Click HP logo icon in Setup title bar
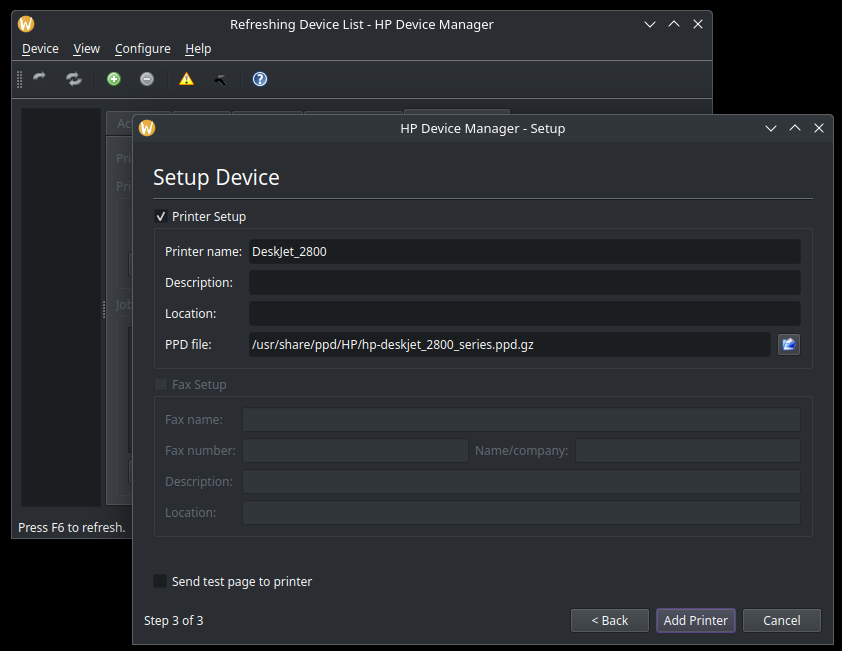 pyautogui.click(x=147, y=128)
